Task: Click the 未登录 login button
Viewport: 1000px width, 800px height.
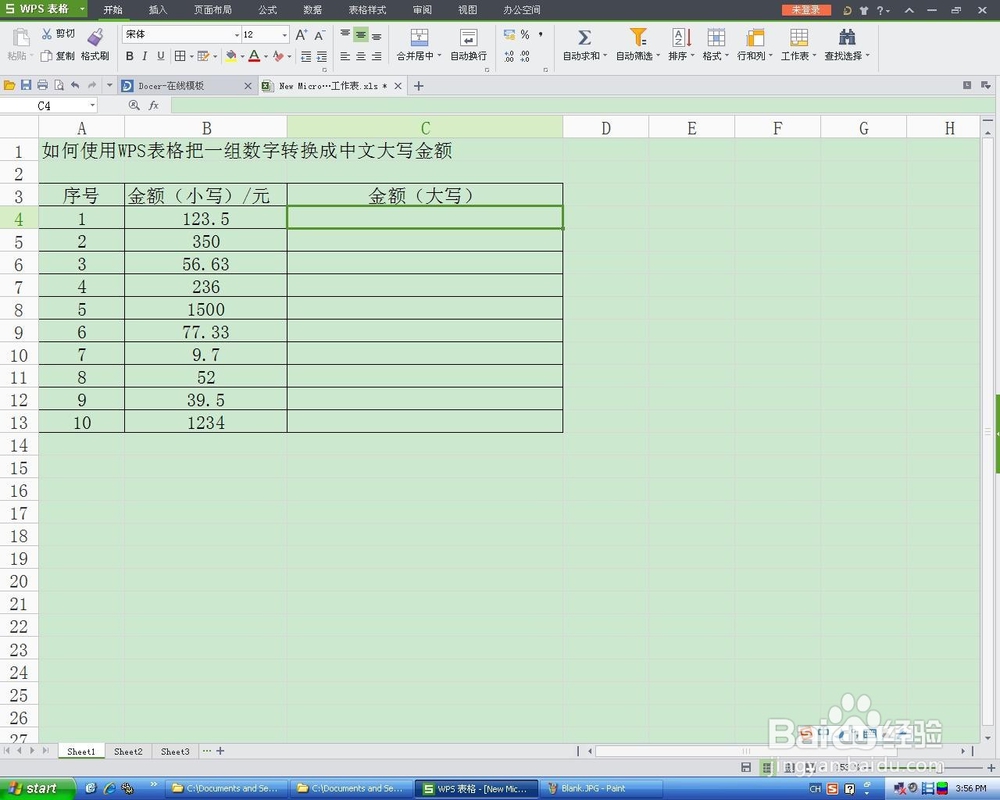Action: (806, 10)
